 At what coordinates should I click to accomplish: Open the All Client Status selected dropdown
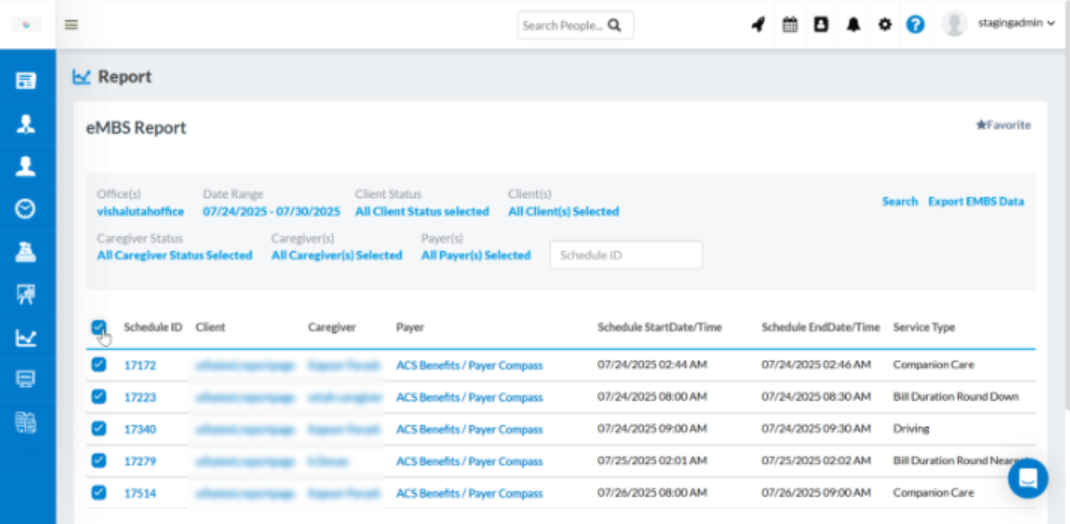tap(421, 212)
